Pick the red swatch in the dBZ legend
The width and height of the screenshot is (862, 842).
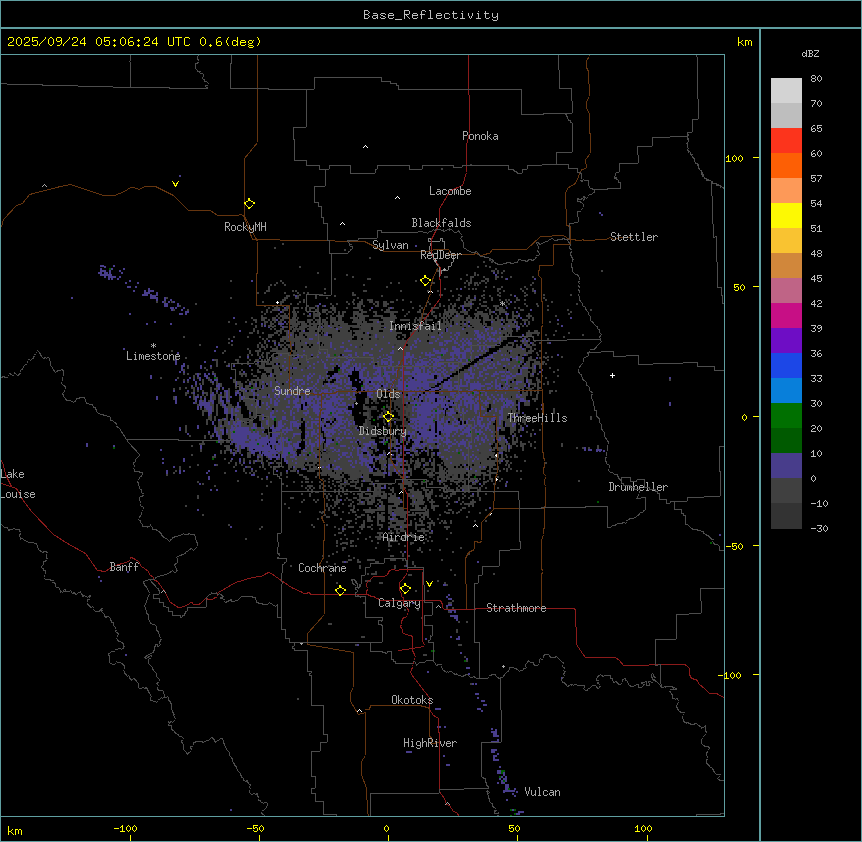point(786,140)
